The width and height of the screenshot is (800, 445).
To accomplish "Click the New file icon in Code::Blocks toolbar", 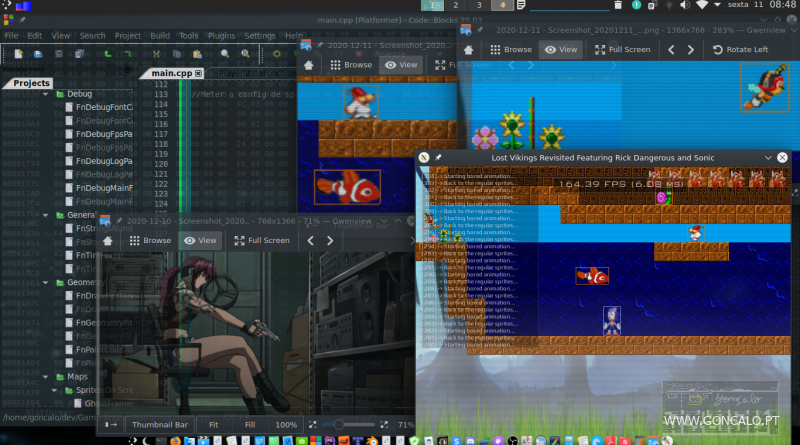I will (x=19, y=54).
